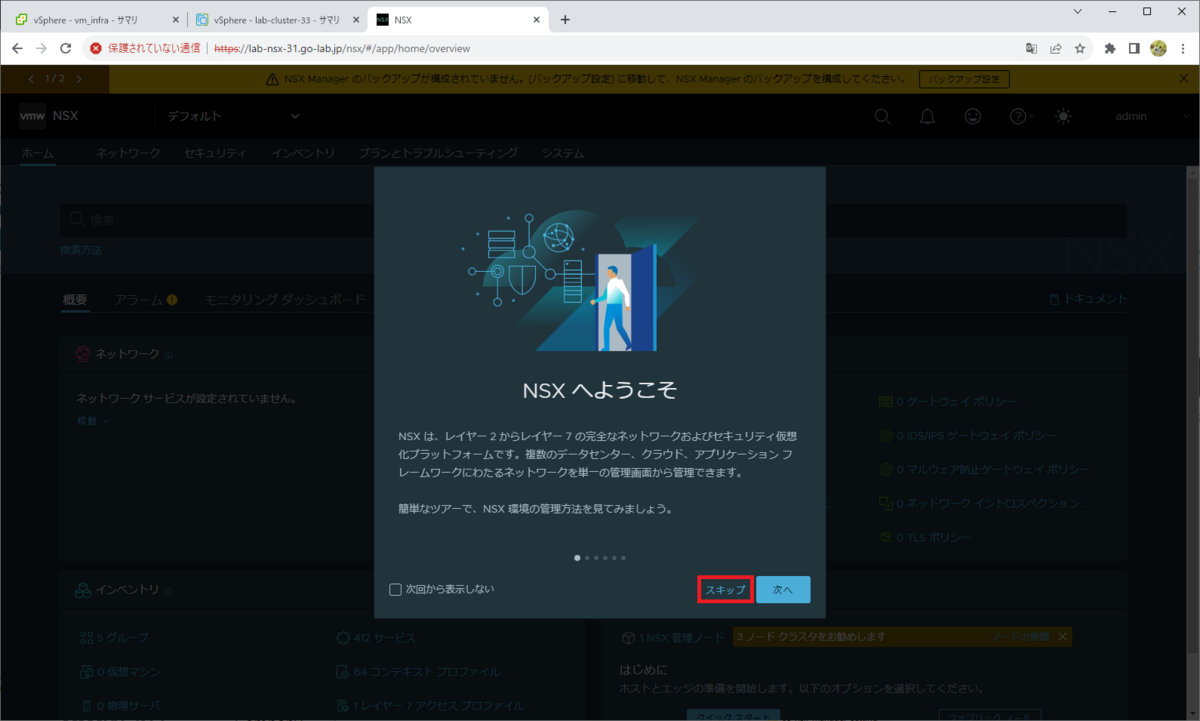
Task: Open the ネットワーク tab
Action: (x=128, y=153)
